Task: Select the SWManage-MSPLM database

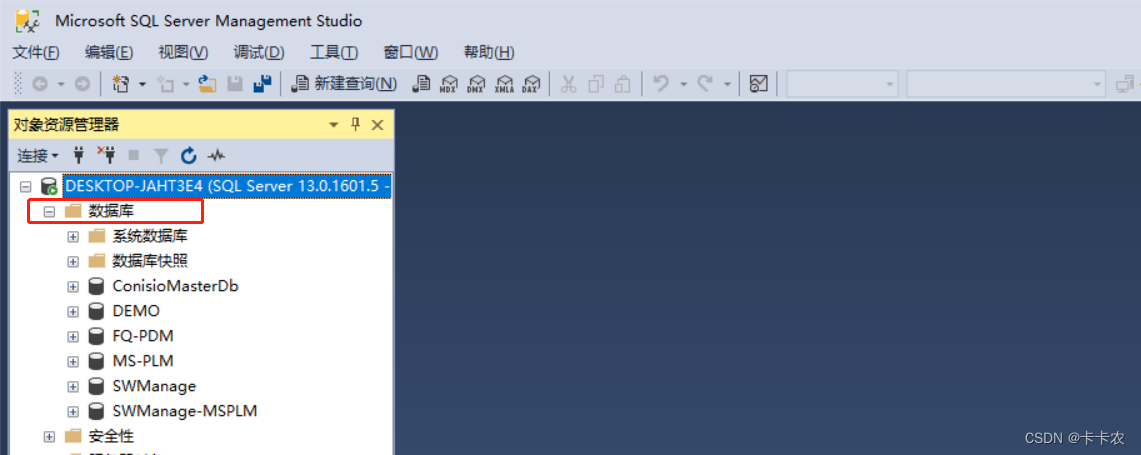Action: pyautogui.click(x=185, y=411)
